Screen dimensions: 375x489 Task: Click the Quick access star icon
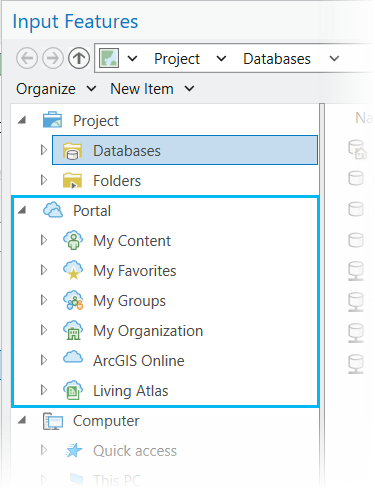pos(73,450)
